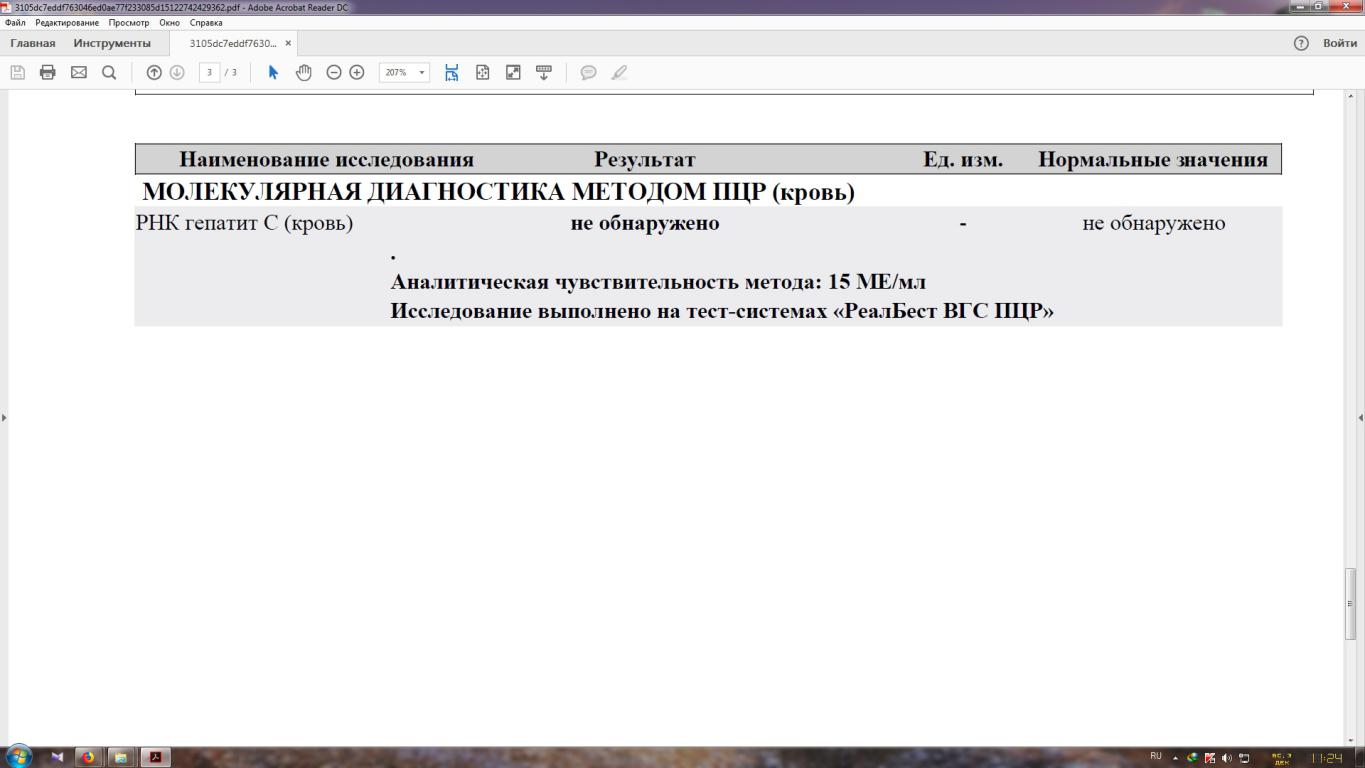The width and height of the screenshot is (1365, 768).
Task: Select the Hand pan tool
Action: click(x=303, y=72)
